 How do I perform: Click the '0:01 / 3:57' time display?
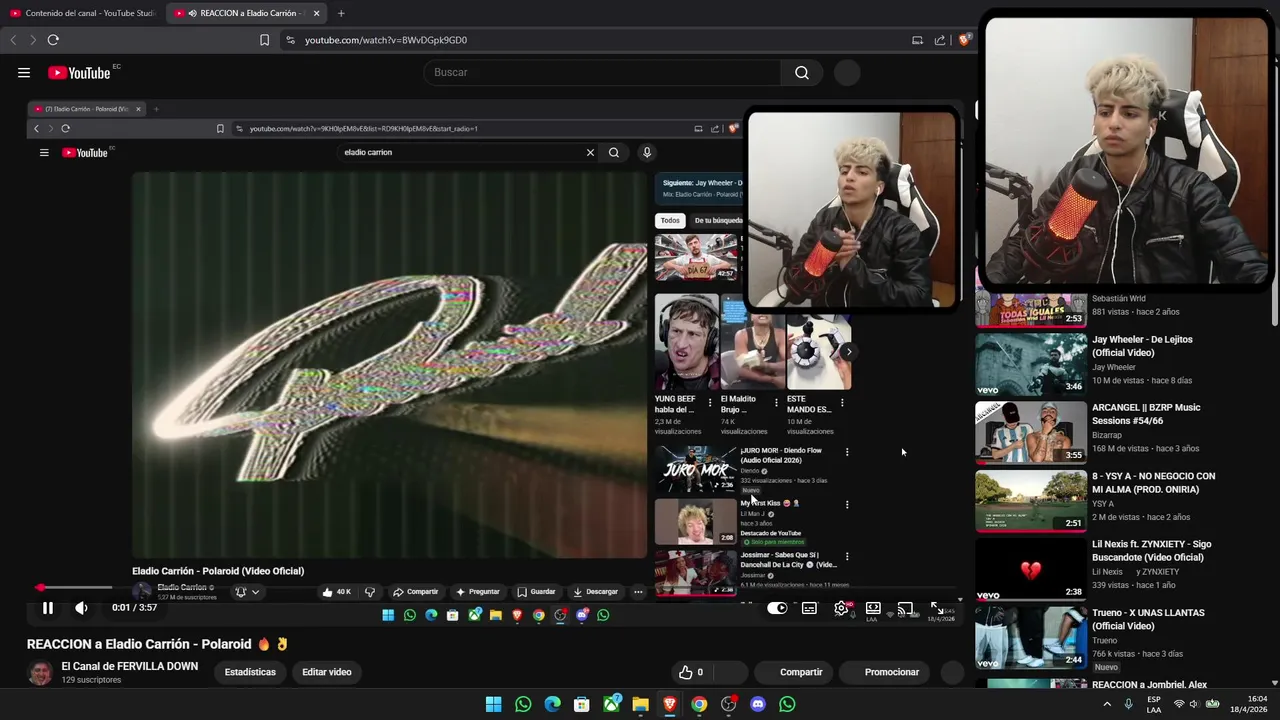pos(134,607)
